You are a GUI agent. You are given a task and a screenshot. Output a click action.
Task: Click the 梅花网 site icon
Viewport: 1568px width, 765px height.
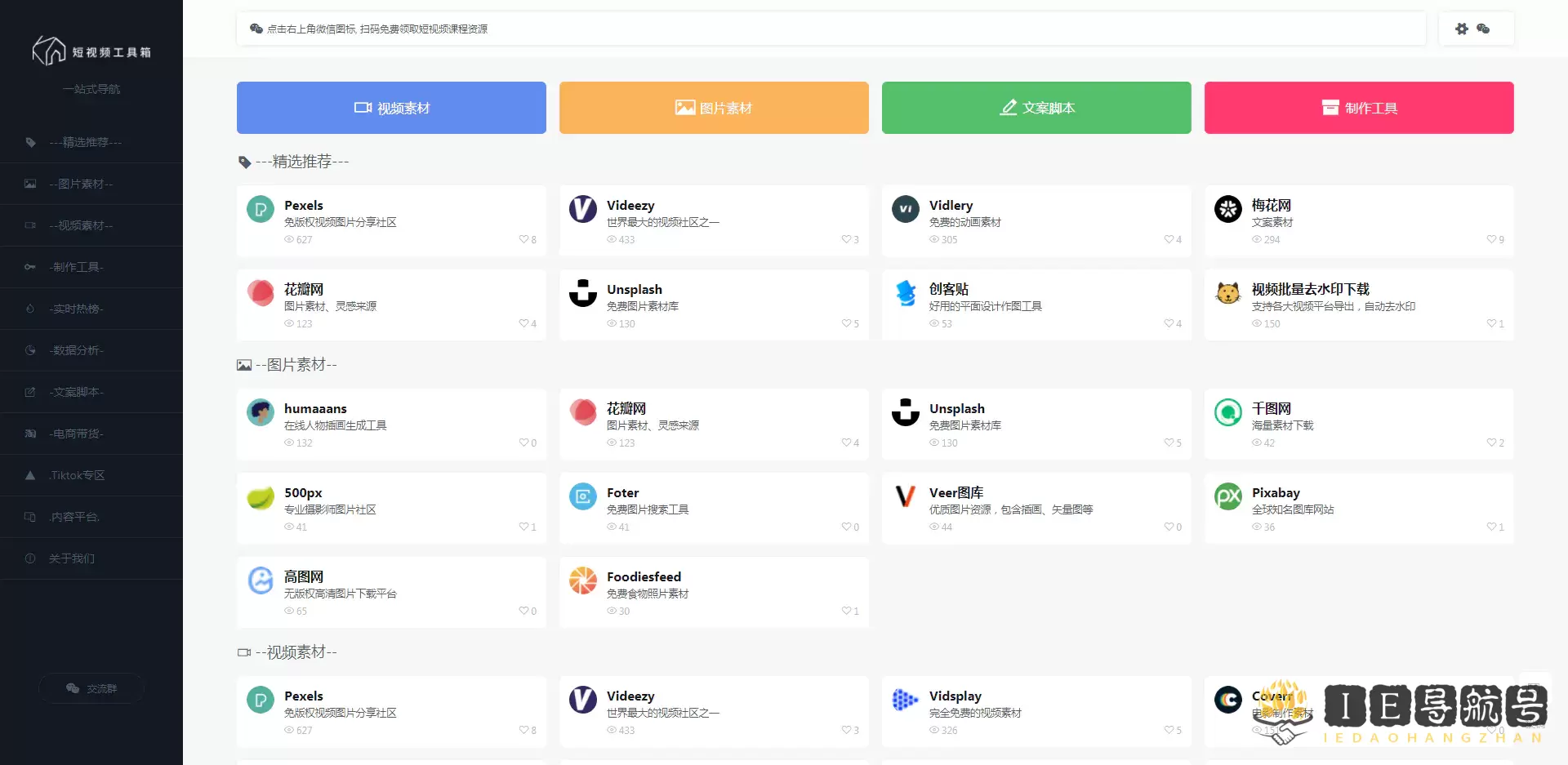(1227, 209)
